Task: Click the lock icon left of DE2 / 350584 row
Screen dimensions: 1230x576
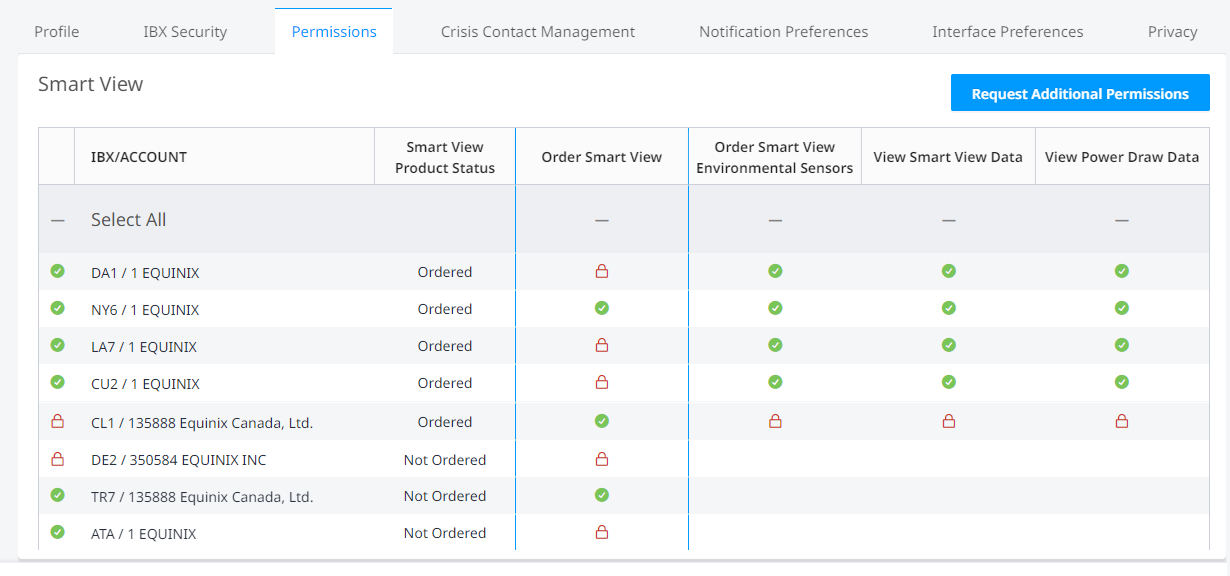Action: tap(57, 459)
